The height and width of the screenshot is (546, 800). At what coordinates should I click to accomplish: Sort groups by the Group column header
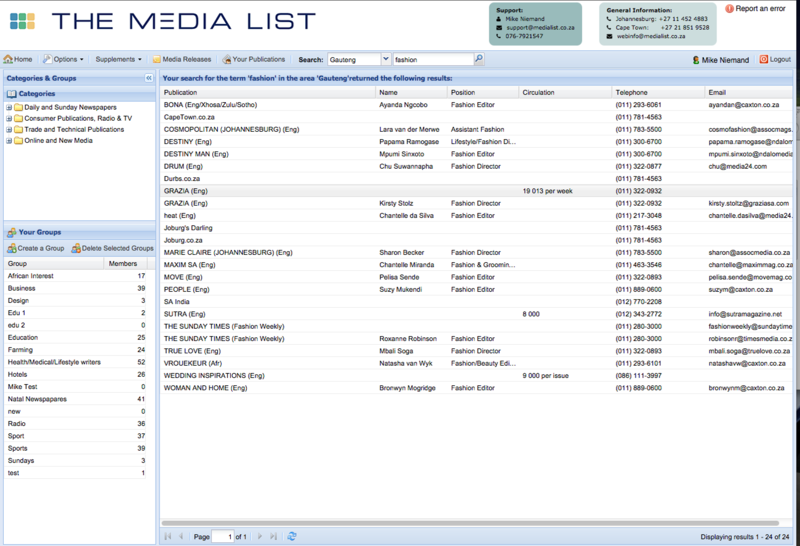tap(54, 263)
